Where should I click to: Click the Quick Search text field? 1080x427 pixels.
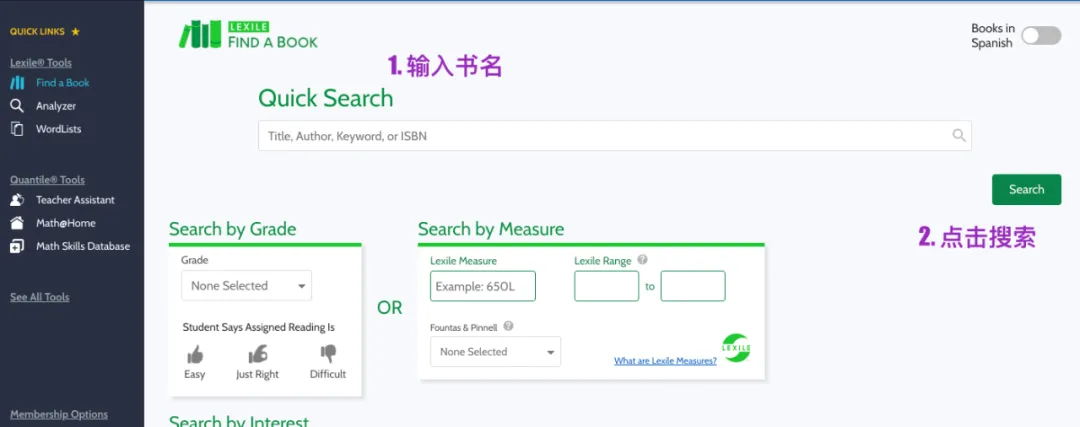coord(614,136)
